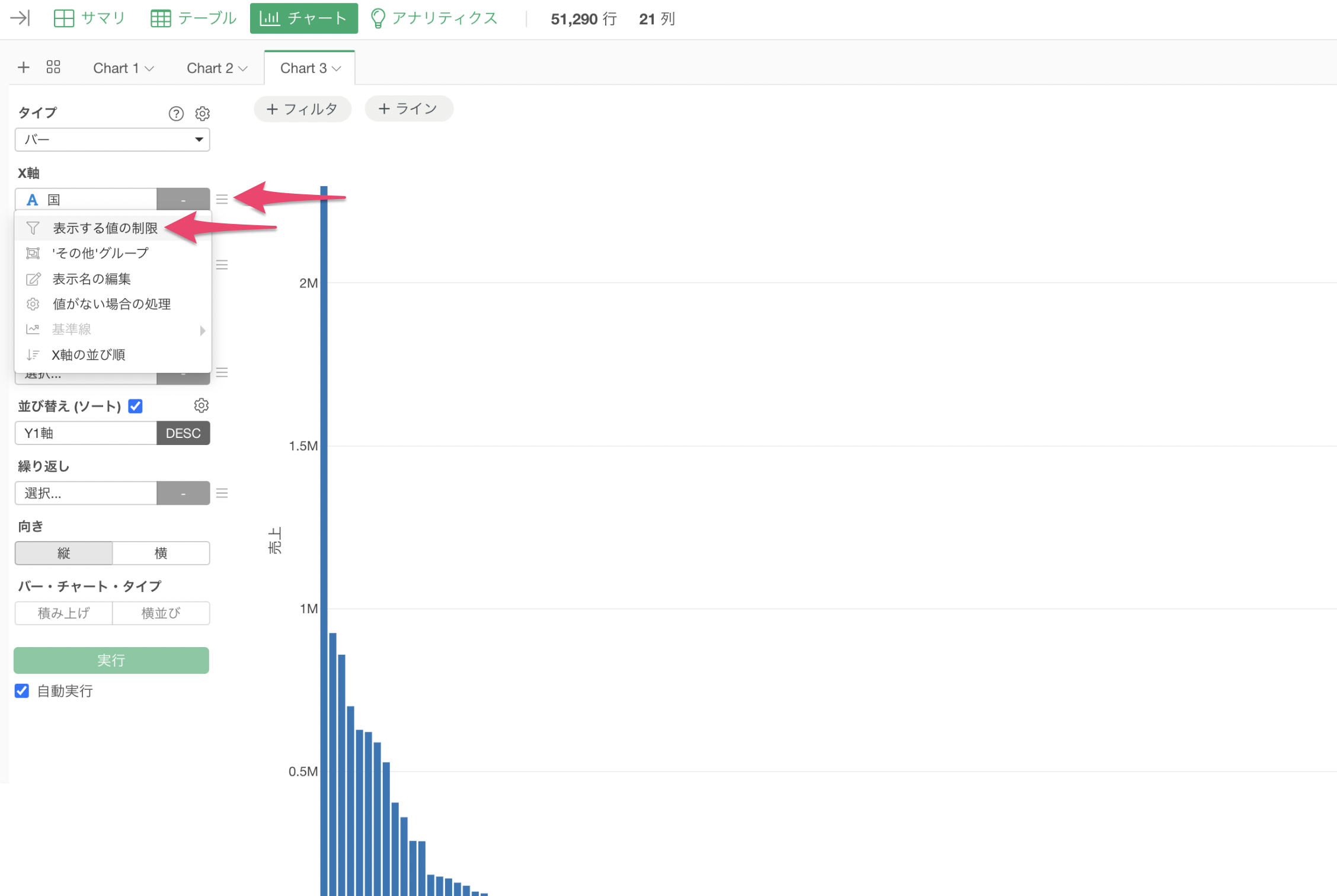This screenshot has height=896, width=1337.
Task: Click the 繰り返し column selection field
Action: 86,493
